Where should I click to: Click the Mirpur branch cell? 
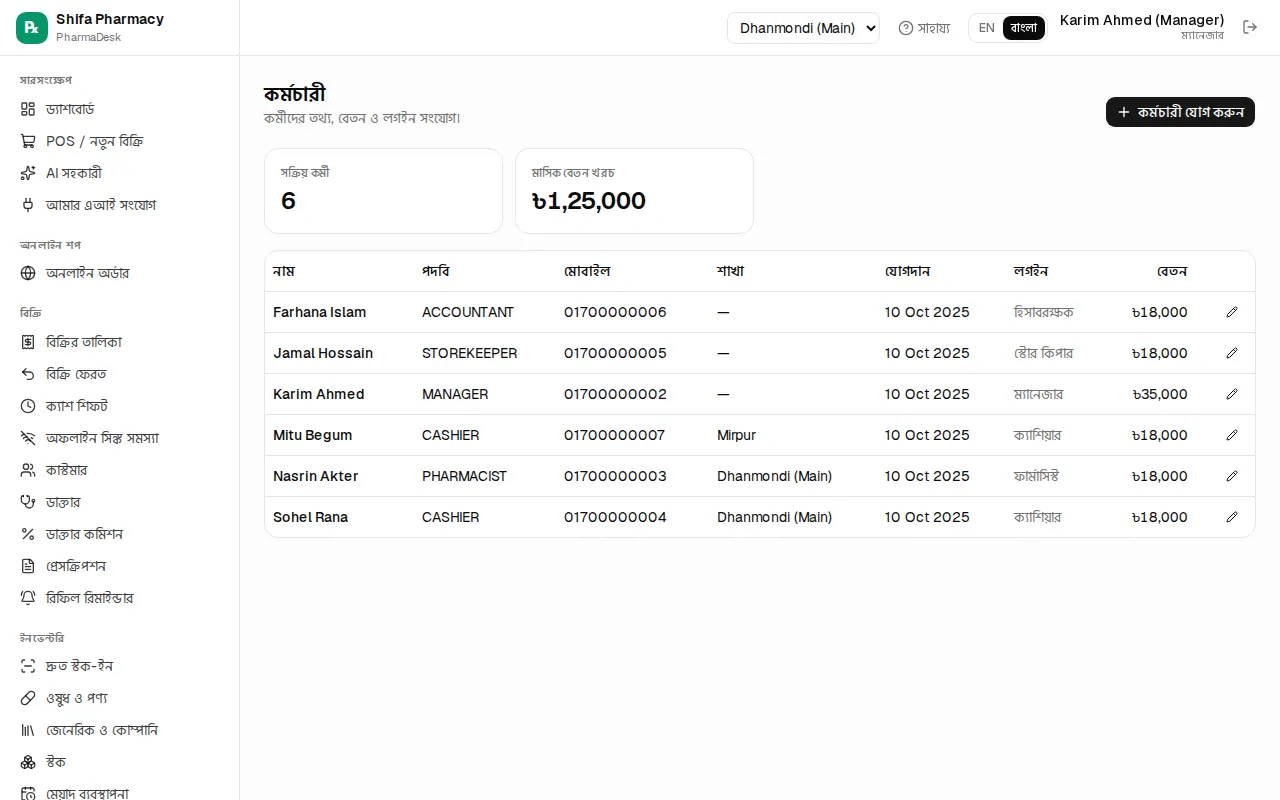pyautogui.click(x=737, y=435)
